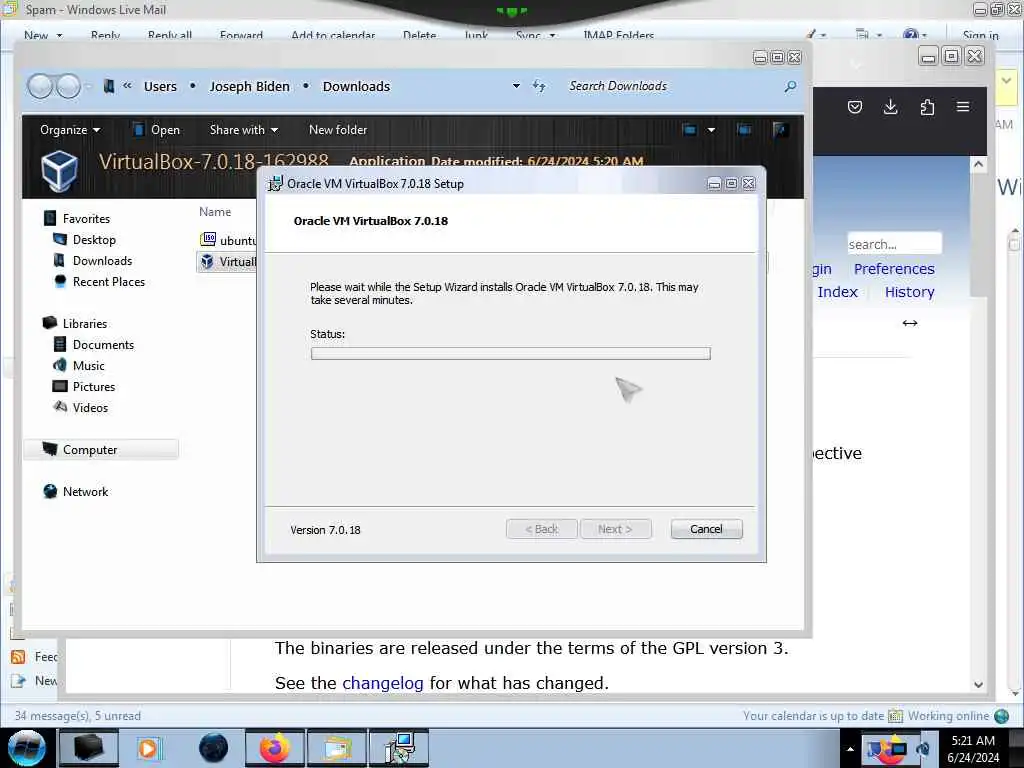Open Firefox hamburger application menu
The image size is (1024, 768).
[x=963, y=106]
